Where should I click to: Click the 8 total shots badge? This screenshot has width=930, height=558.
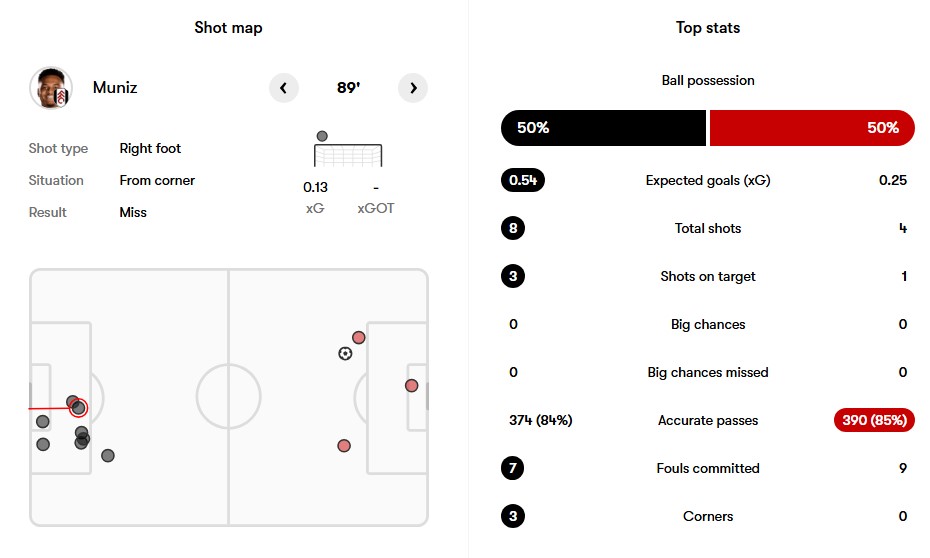click(513, 228)
